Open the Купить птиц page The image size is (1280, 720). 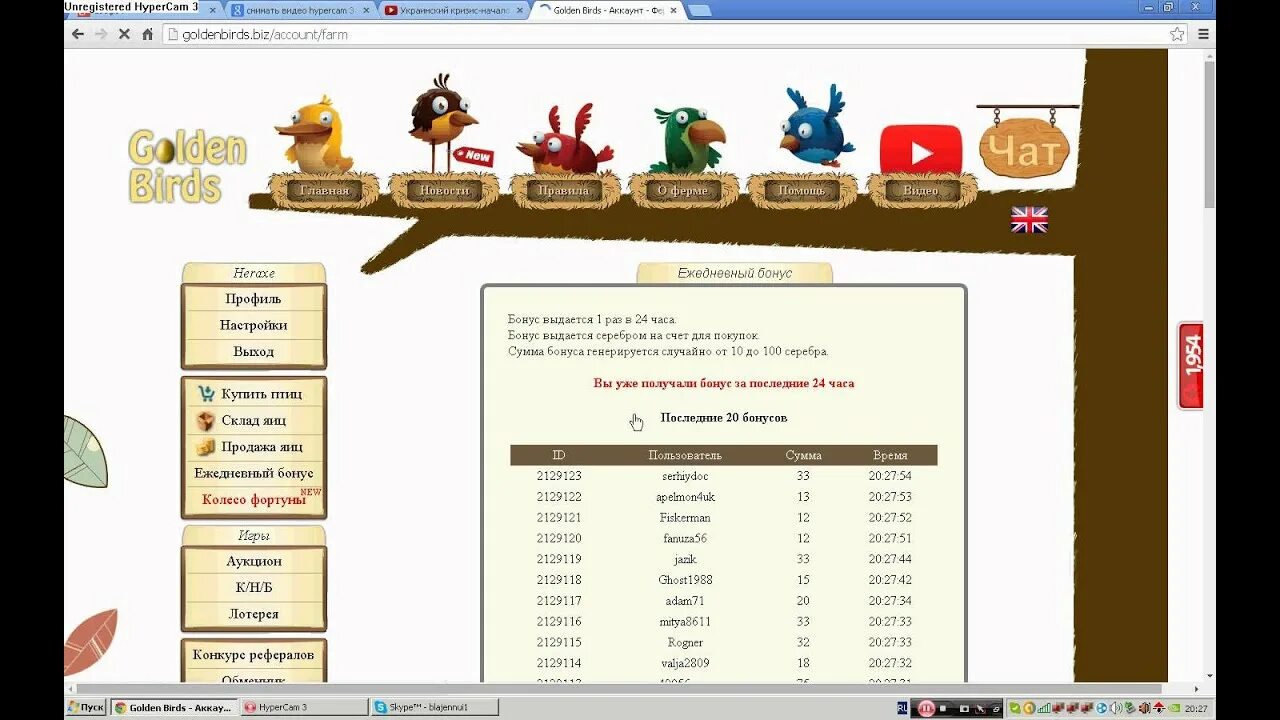(261, 394)
